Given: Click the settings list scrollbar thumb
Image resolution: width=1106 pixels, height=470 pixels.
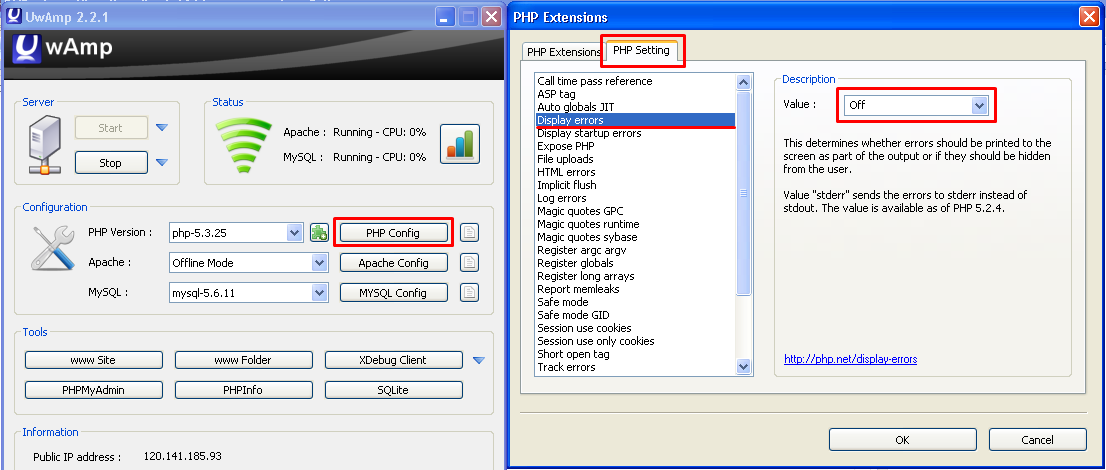Looking at the screenshot, I should 743,192.
